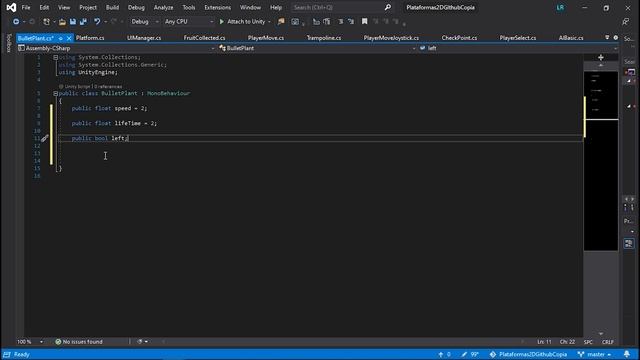Click the camera snapshot toolbar icon
Image resolution: width=640 pixels, height=360 pixels.
click(295, 22)
